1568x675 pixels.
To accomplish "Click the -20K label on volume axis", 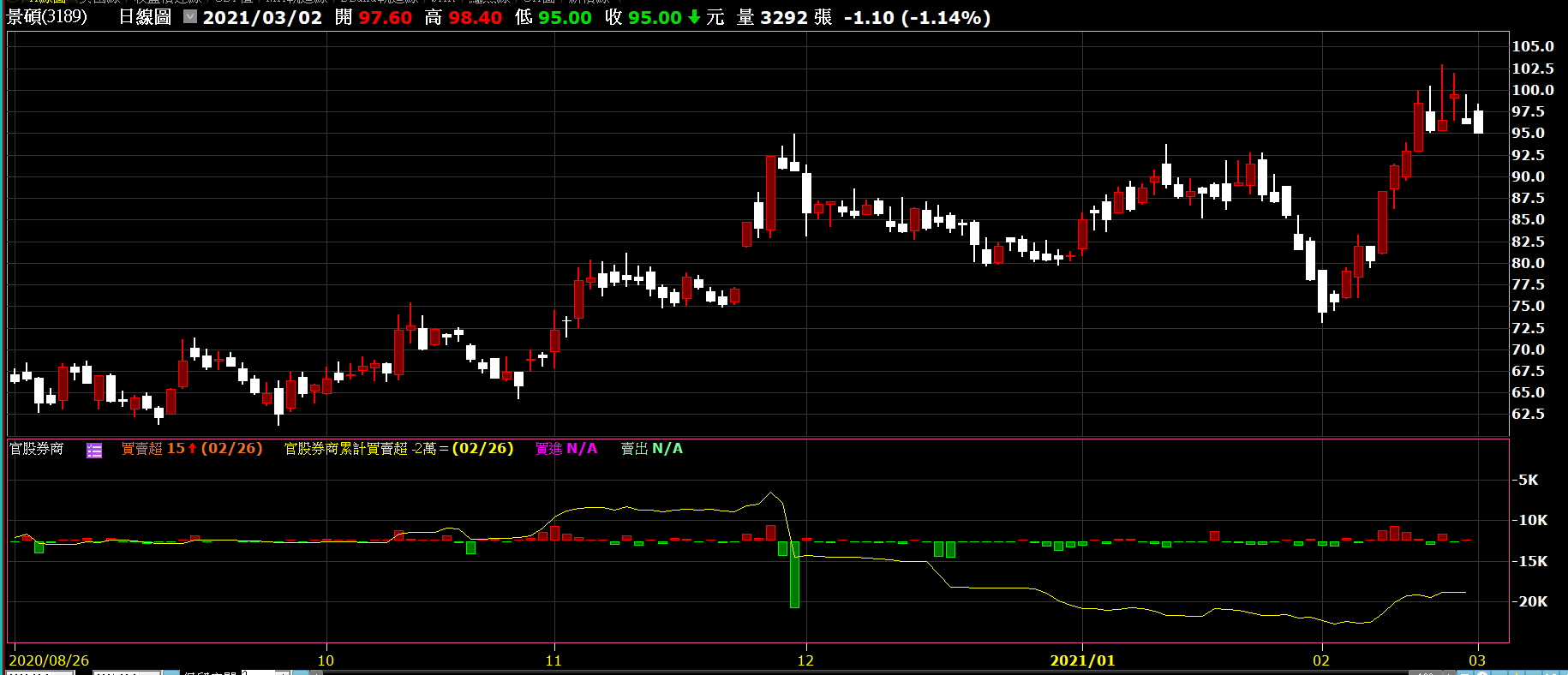I will click(1530, 601).
